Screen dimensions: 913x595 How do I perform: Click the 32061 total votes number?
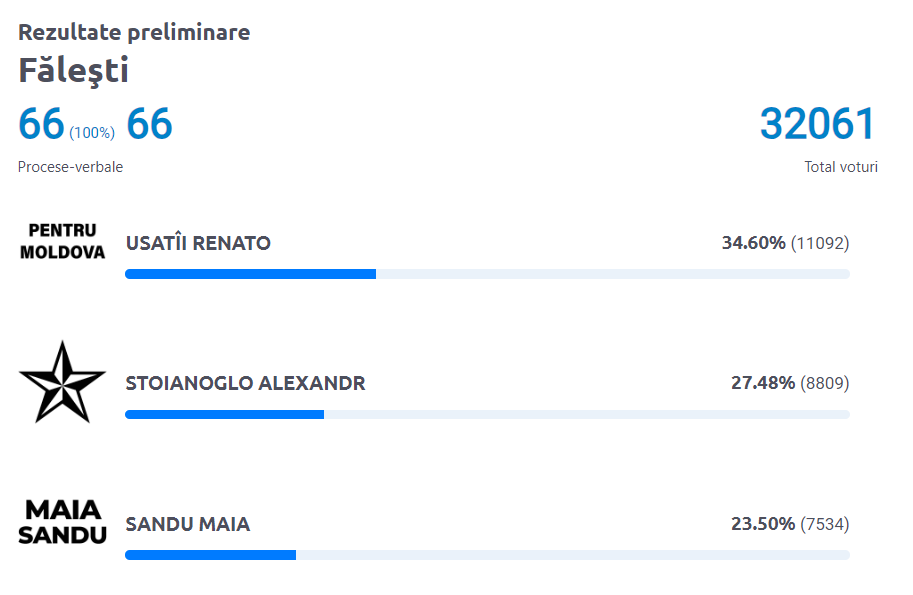point(817,123)
